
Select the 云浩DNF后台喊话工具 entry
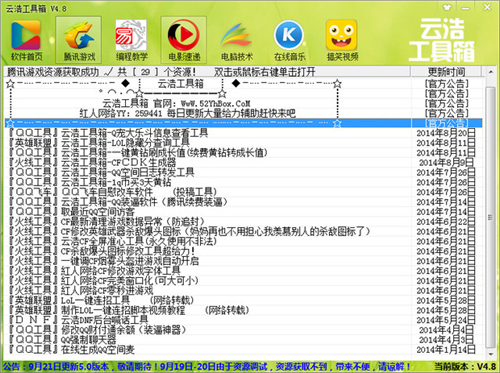(x=243, y=320)
